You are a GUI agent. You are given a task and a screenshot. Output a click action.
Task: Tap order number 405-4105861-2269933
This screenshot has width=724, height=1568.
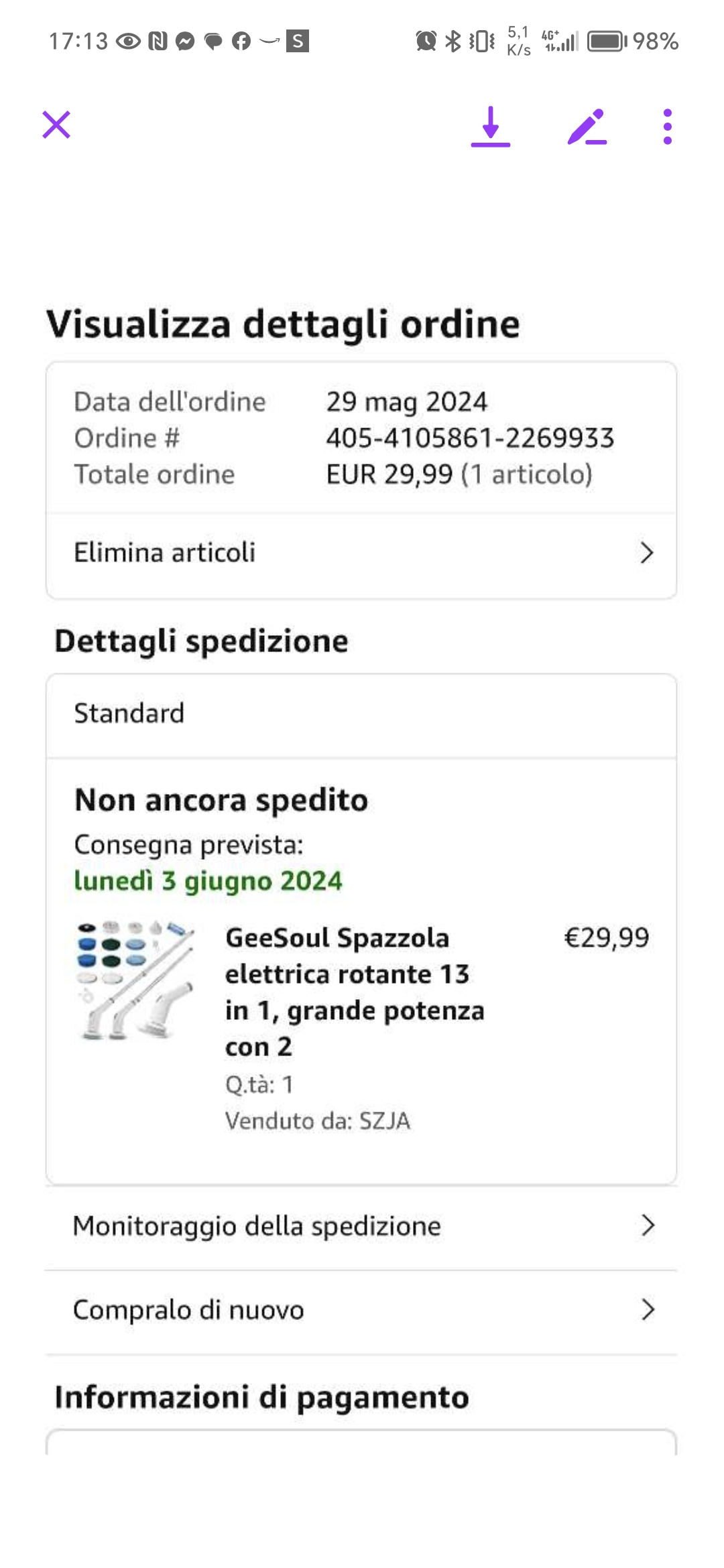click(x=470, y=438)
